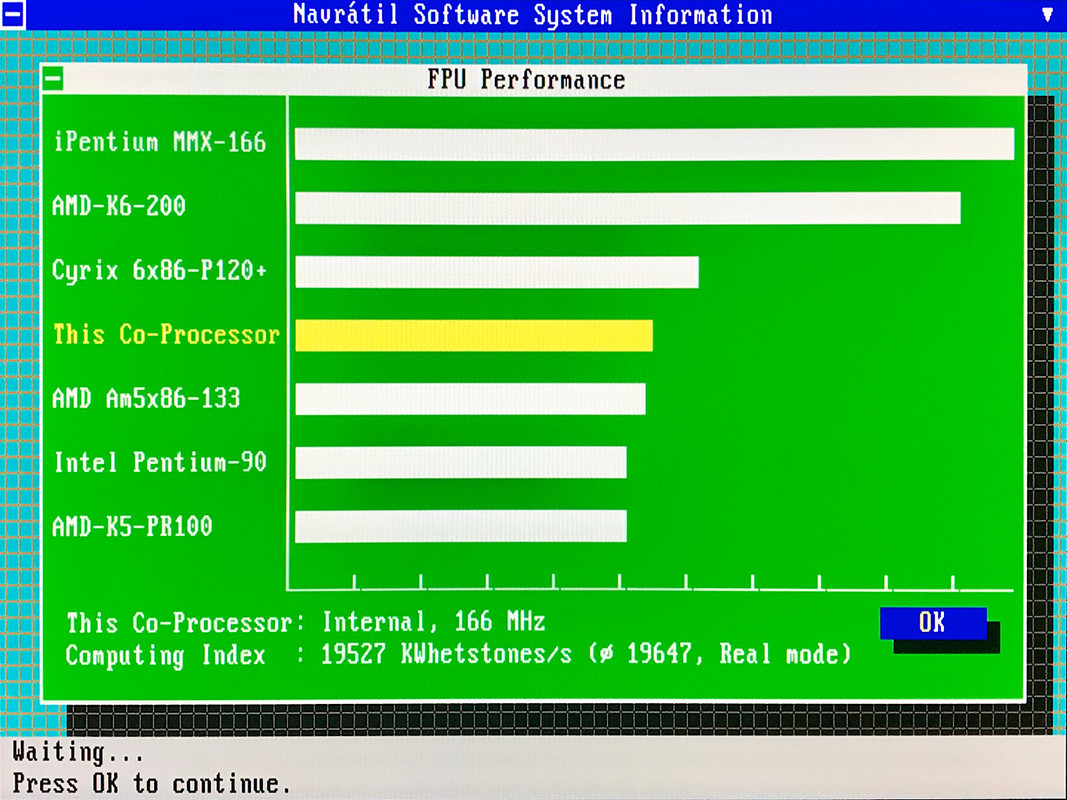This screenshot has width=1067, height=800.
Task: Click the yellow This Co-Processor bar
Action: (x=474, y=336)
